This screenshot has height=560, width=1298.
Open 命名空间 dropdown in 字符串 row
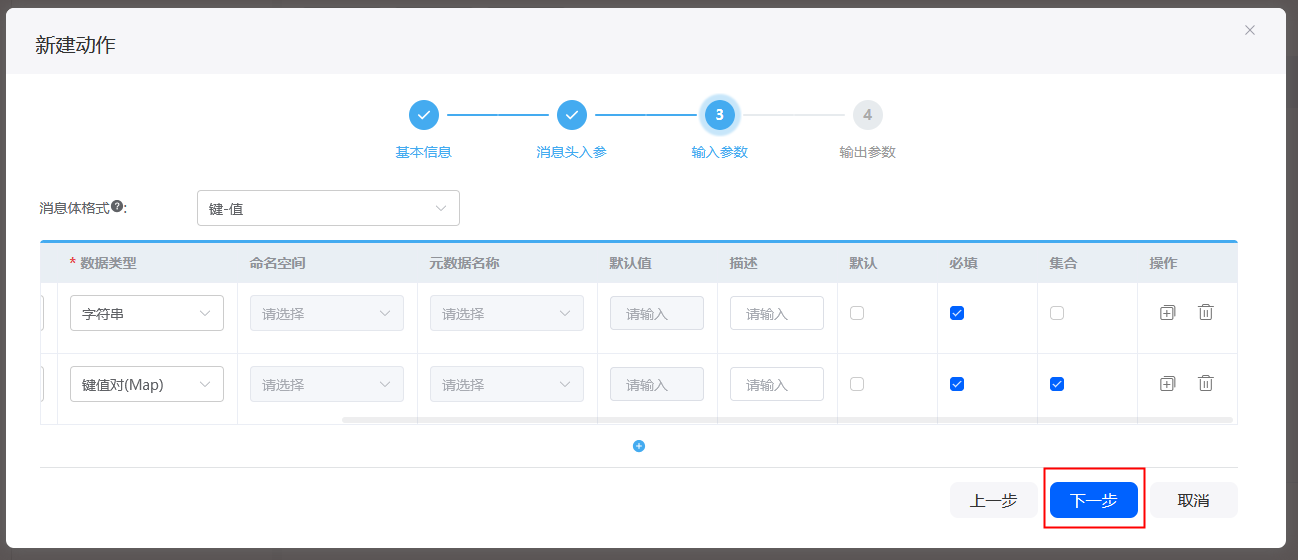(327, 313)
